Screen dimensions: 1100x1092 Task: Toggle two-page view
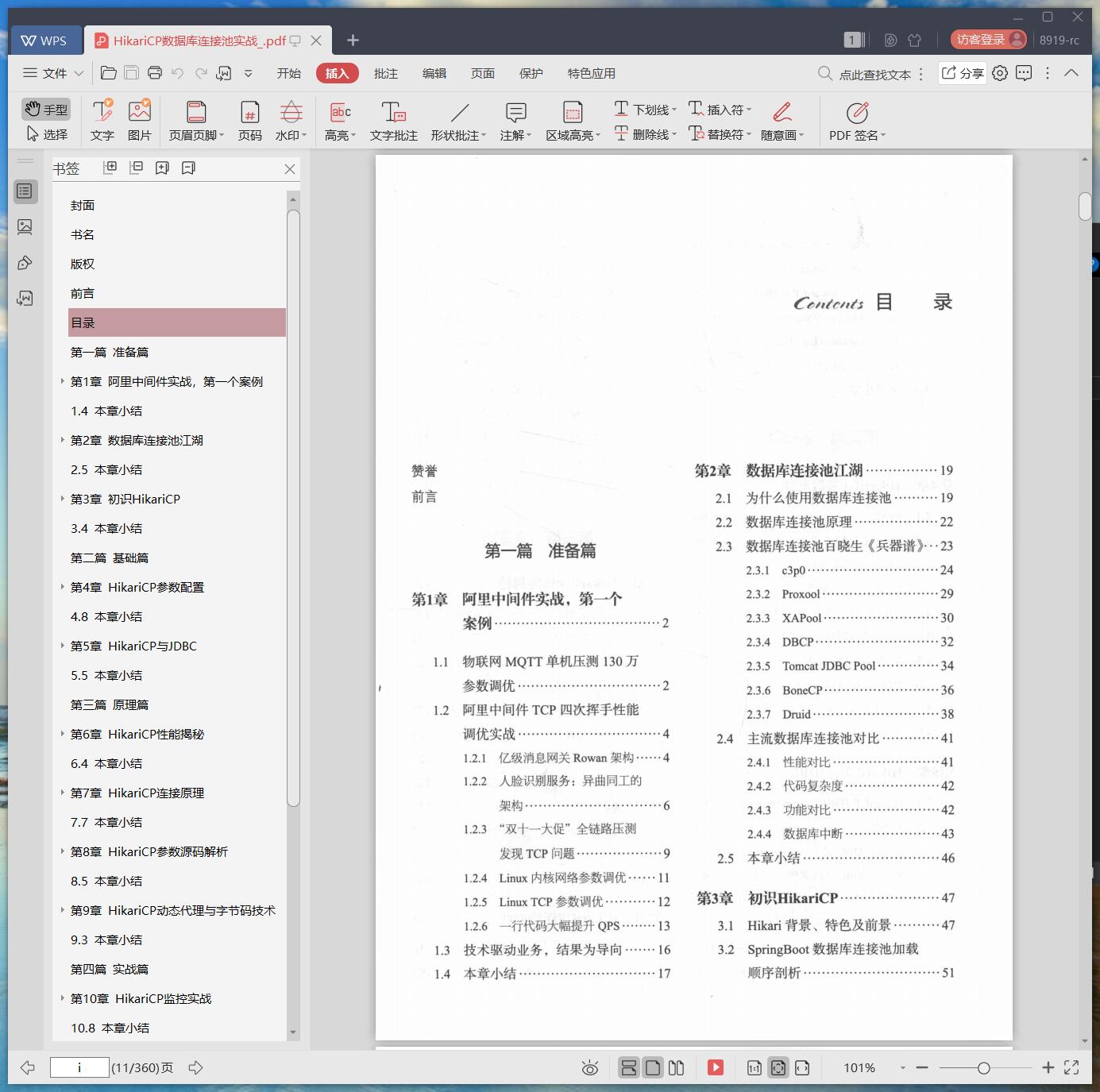[x=677, y=1067]
